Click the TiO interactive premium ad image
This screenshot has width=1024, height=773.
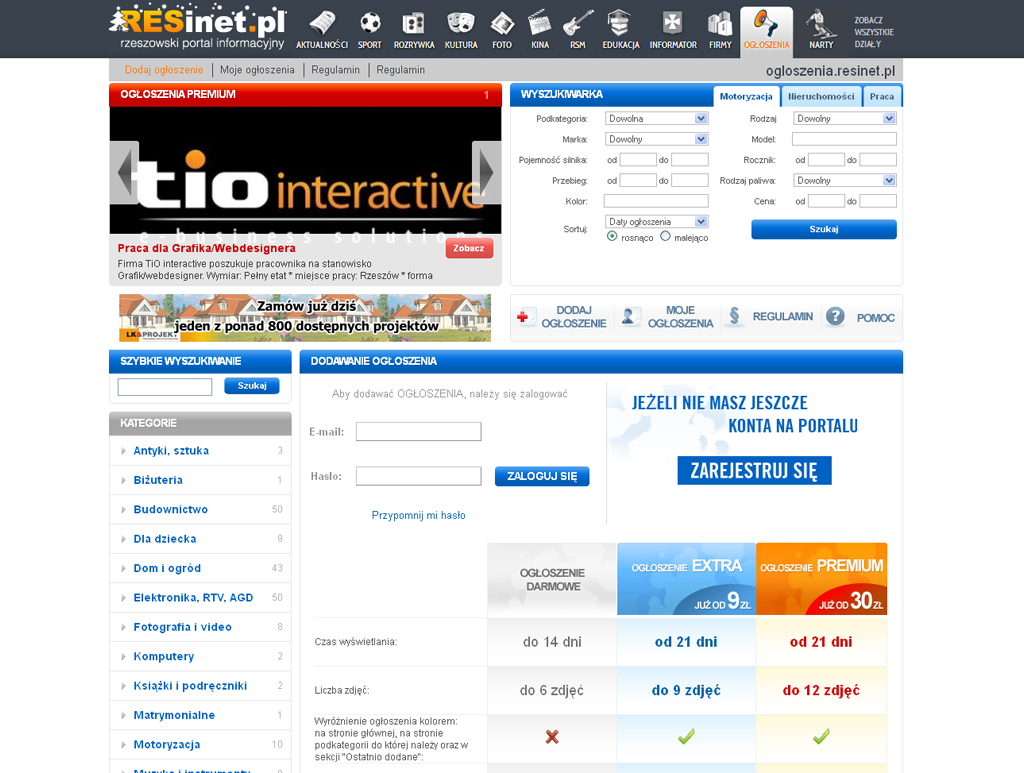(x=306, y=170)
